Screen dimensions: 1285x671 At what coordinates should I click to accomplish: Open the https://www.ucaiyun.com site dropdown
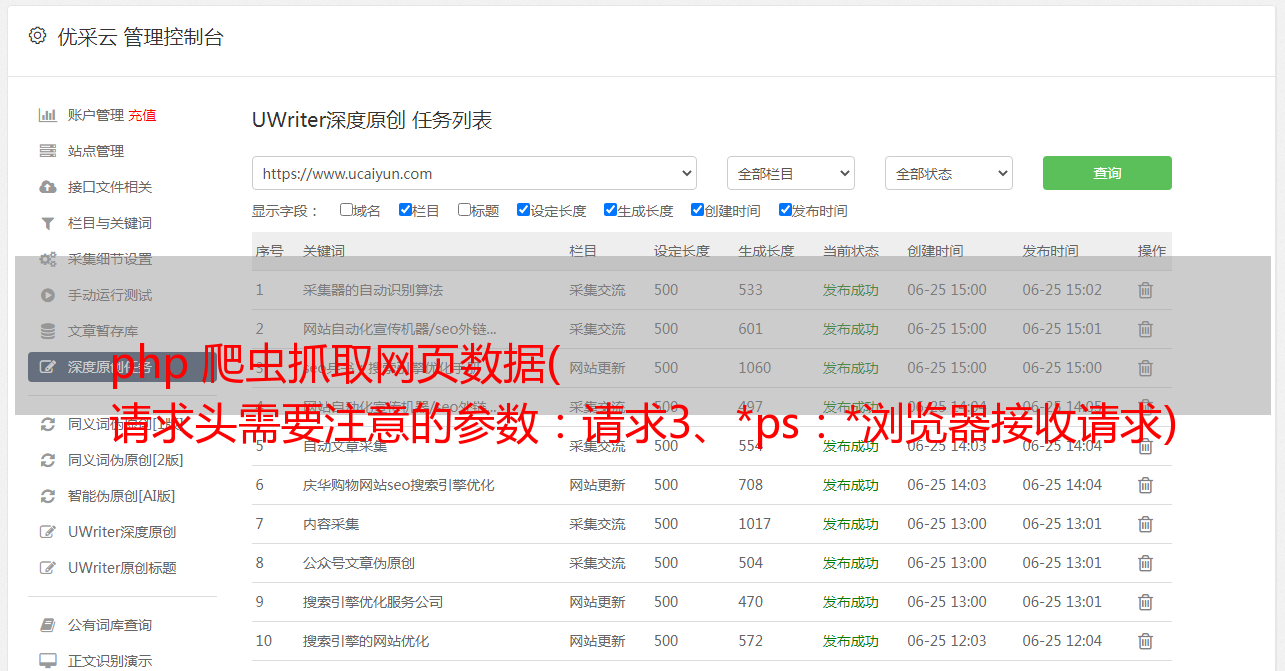coord(474,173)
